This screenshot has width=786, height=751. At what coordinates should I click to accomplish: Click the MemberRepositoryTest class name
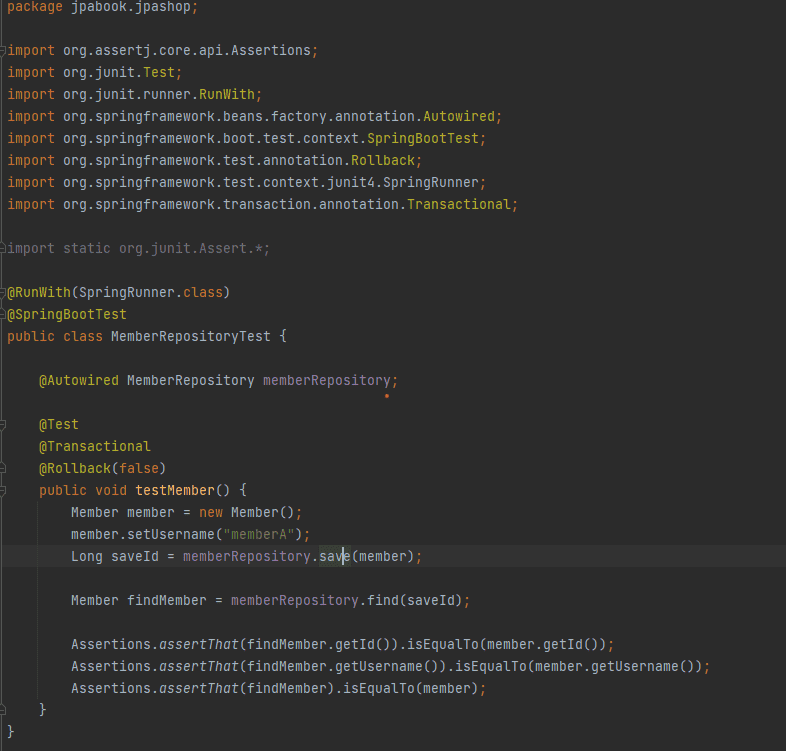[190, 337]
